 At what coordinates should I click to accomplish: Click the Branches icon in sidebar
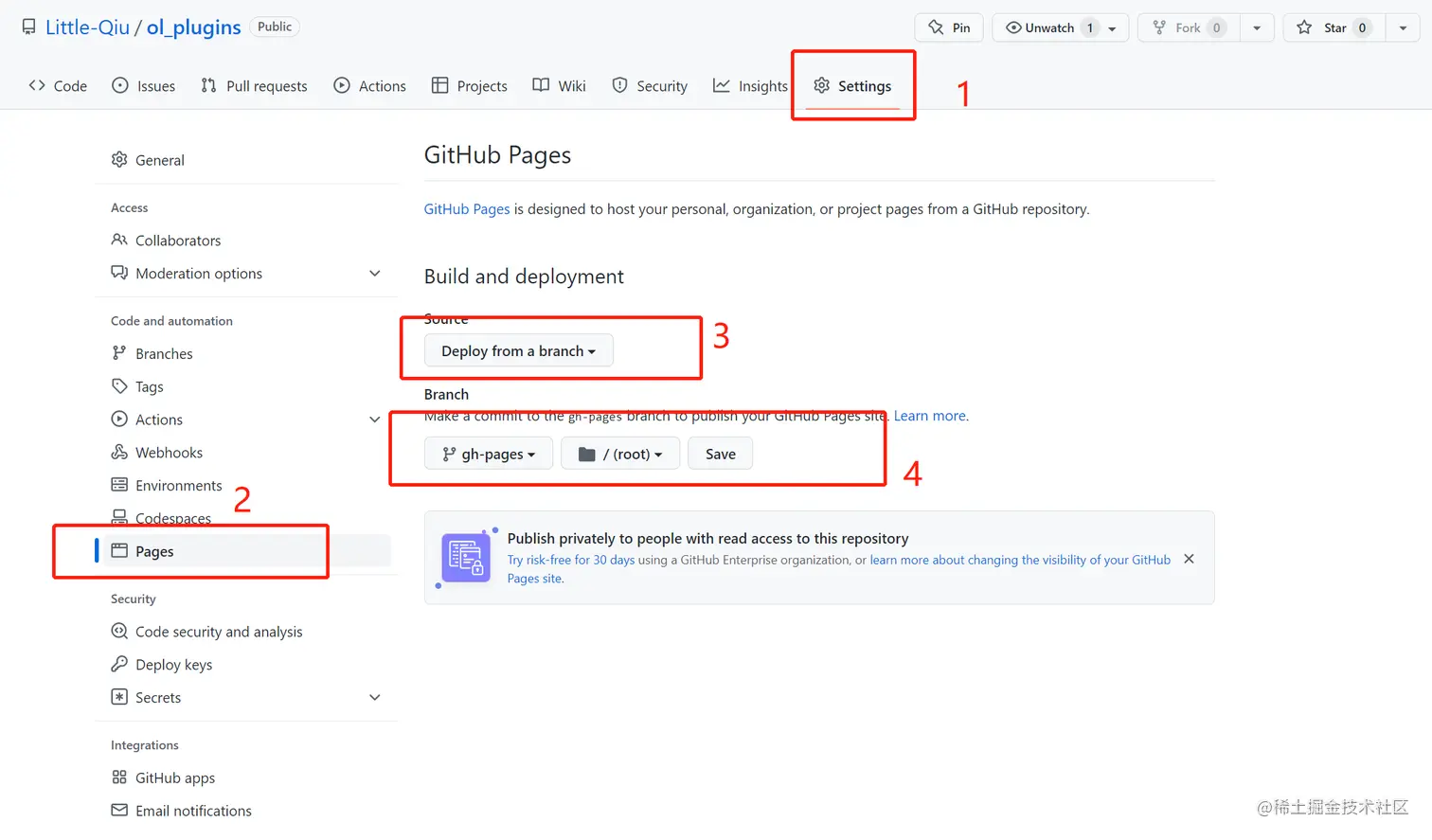(x=119, y=353)
